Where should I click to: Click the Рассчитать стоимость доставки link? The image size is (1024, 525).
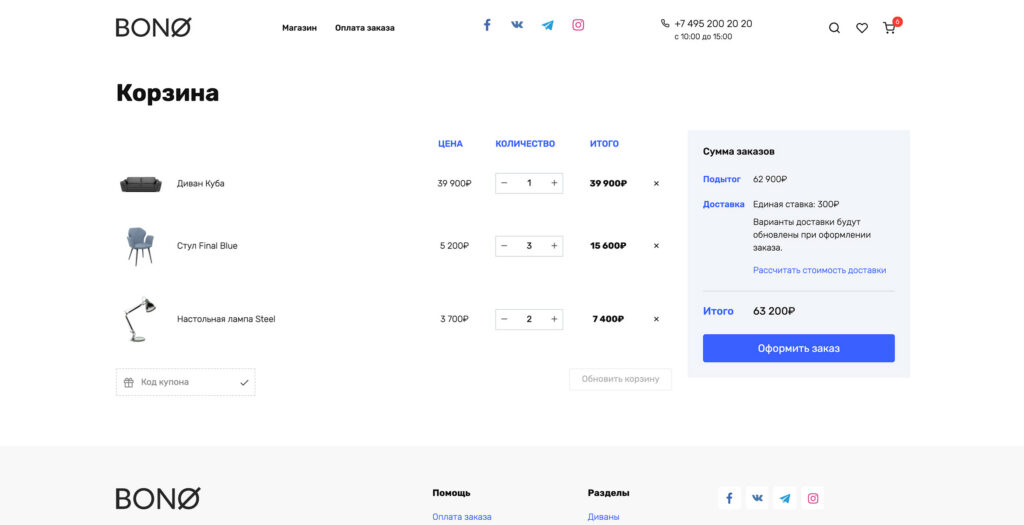pyautogui.click(x=820, y=270)
